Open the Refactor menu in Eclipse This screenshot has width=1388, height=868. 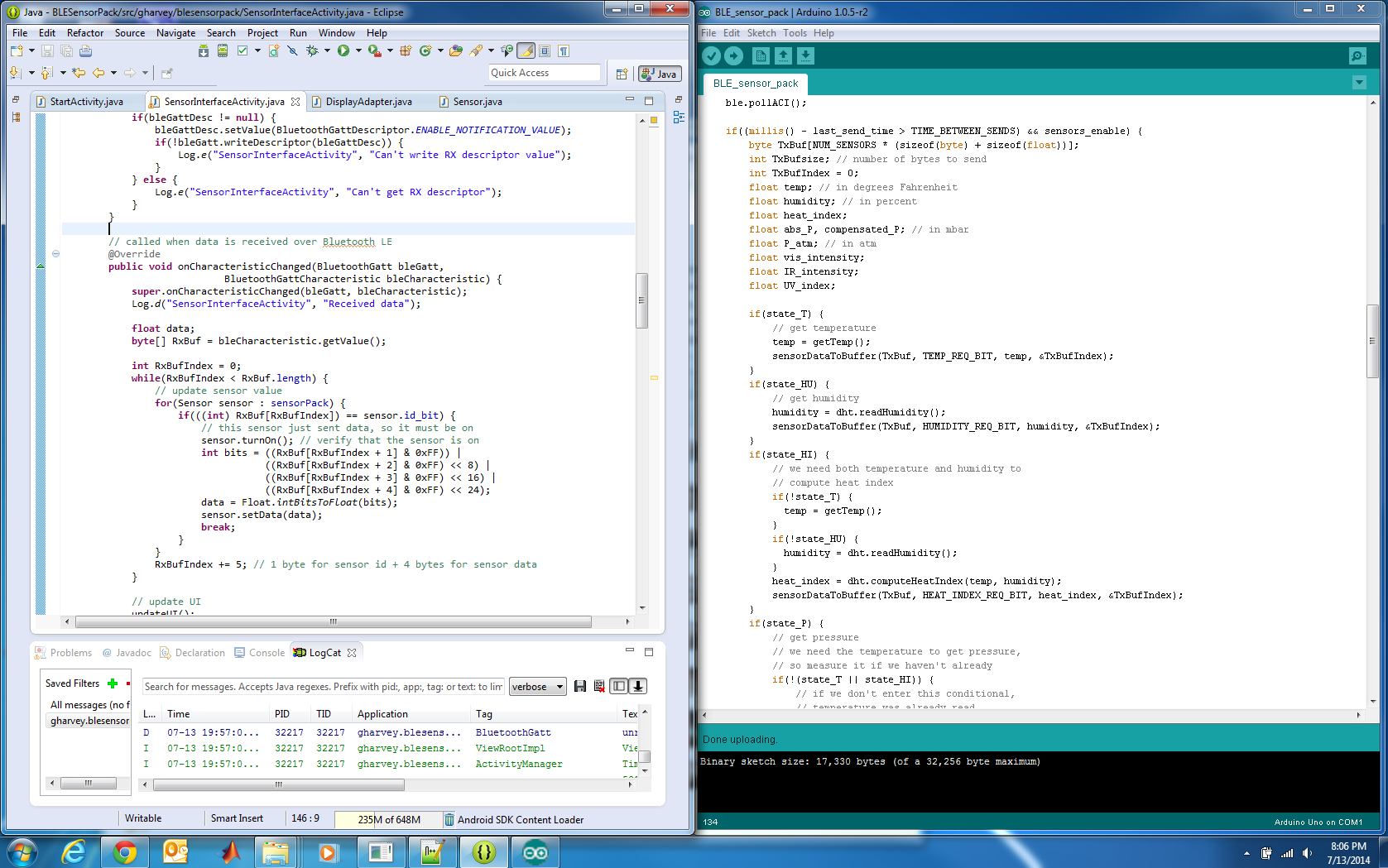(x=85, y=33)
